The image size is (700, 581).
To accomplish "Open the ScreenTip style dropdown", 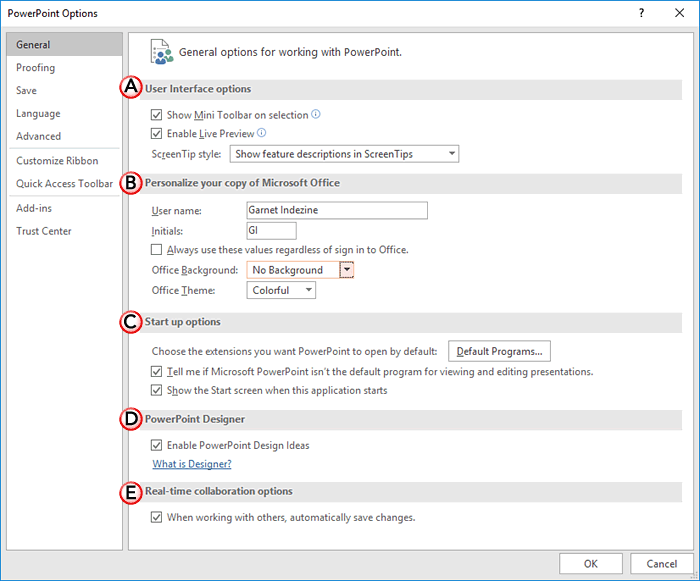I will point(344,154).
